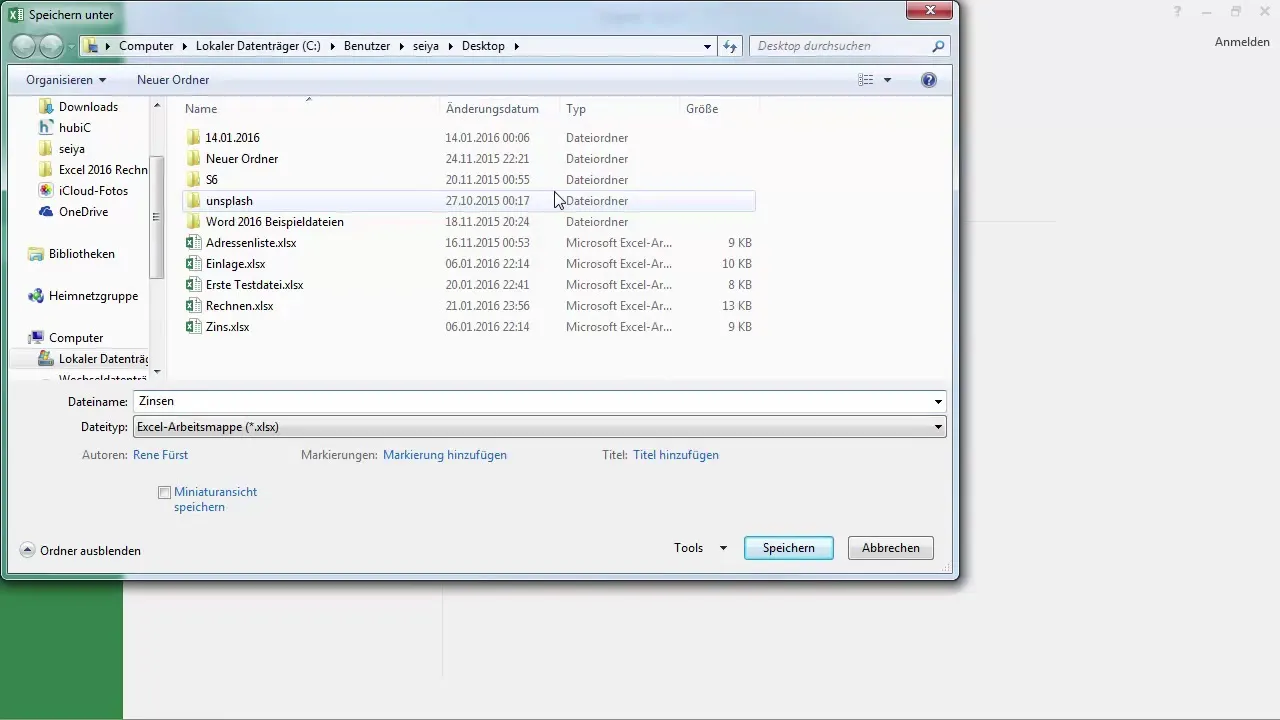Open Bibliotheken in the navigation pane
The width and height of the screenshot is (1280, 720).
[x=81, y=254]
